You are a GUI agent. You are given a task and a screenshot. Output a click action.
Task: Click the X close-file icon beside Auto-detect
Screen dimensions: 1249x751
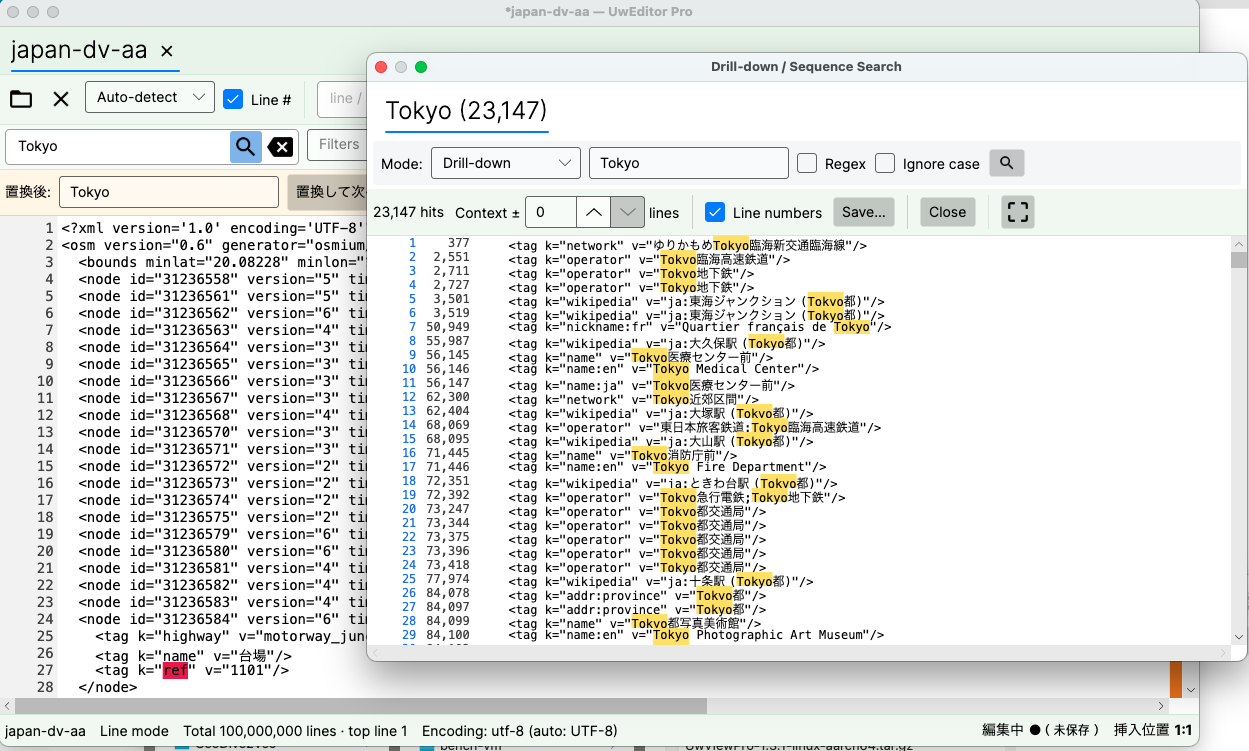[x=61, y=98]
